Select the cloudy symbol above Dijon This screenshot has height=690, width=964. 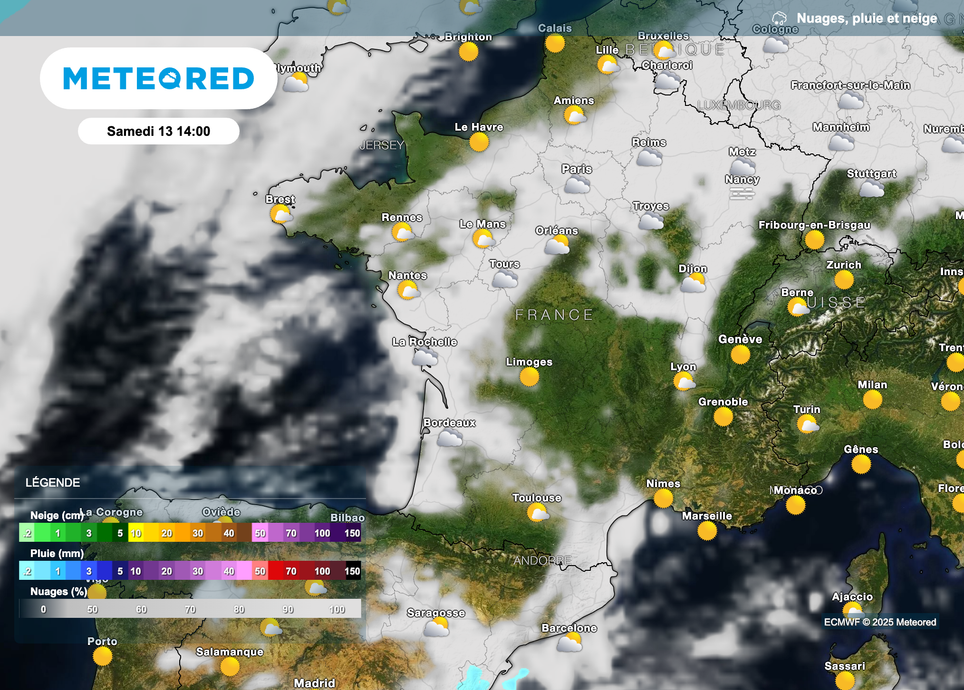coord(692,284)
